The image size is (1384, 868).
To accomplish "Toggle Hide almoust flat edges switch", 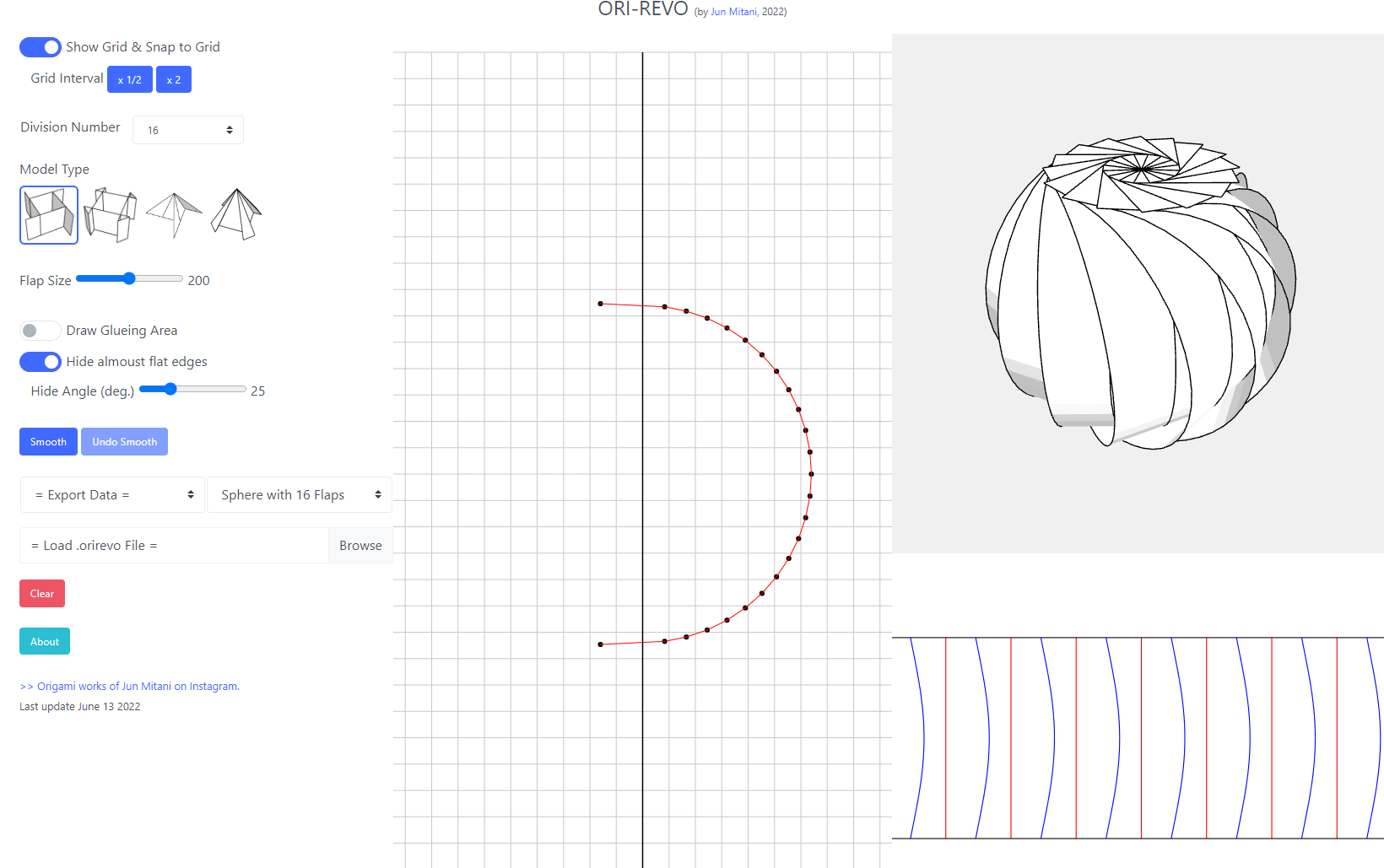I will [41, 362].
